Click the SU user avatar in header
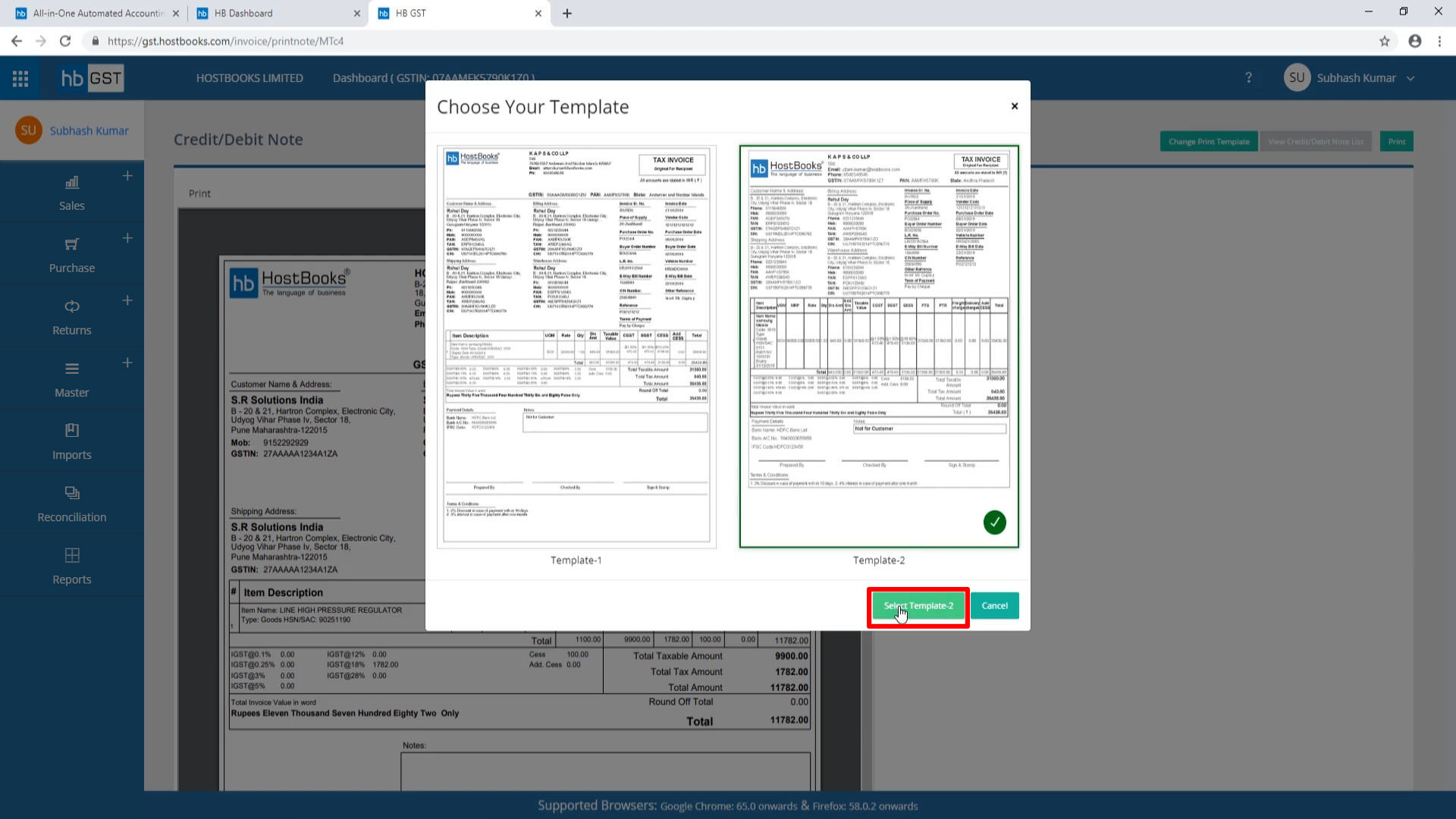The height and width of the screenshot is (819, 1456). (x=1297, y=78)
